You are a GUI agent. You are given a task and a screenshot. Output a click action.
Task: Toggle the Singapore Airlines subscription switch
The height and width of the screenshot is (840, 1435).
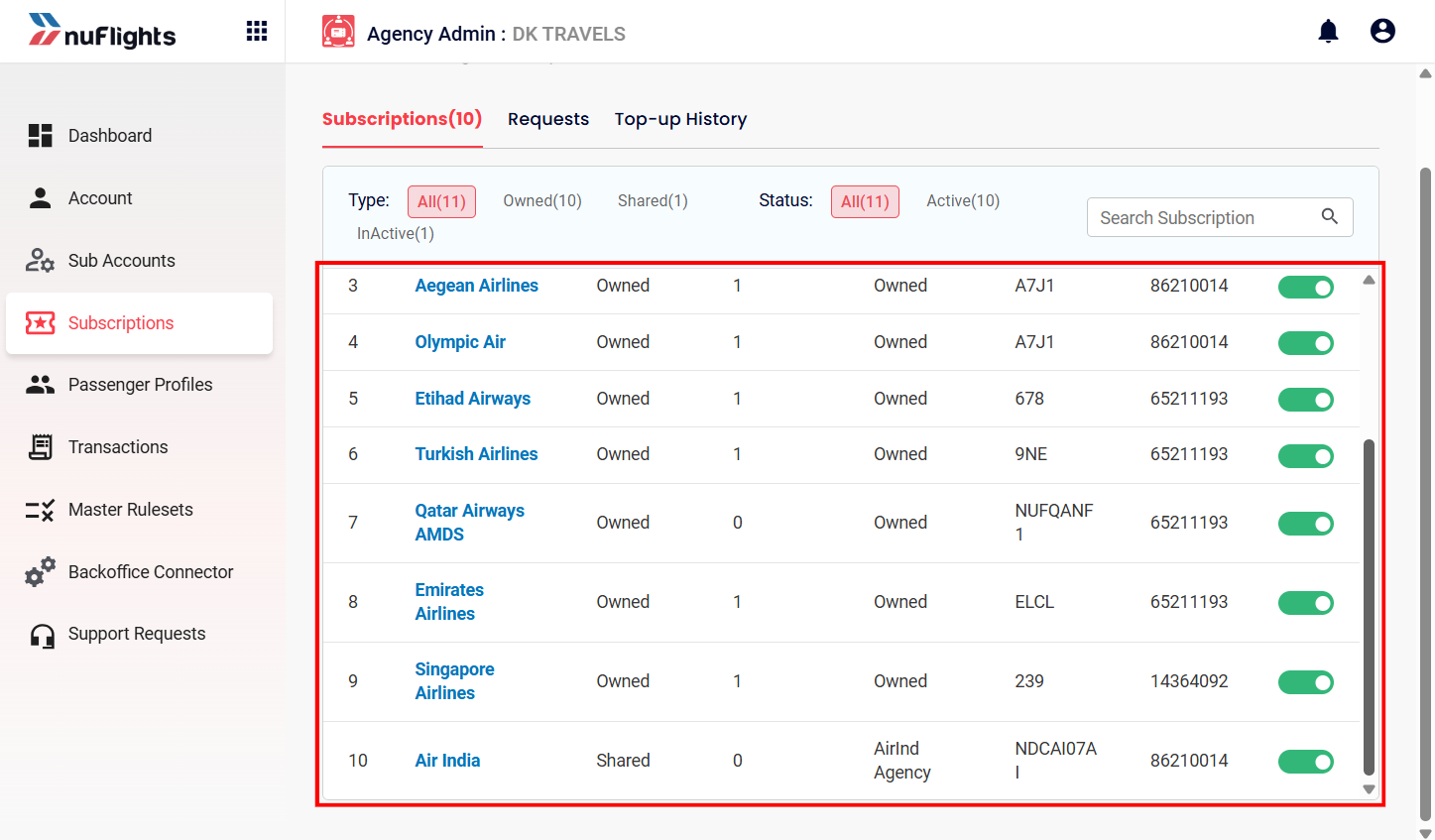tap(1306, 682)
